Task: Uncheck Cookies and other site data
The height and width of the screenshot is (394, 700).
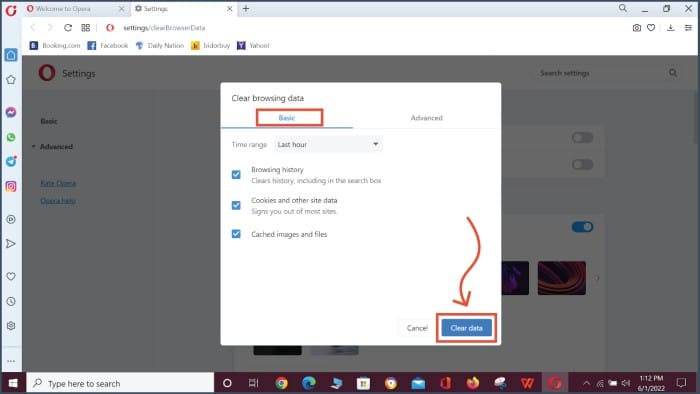Action: [x=236, y=205]
